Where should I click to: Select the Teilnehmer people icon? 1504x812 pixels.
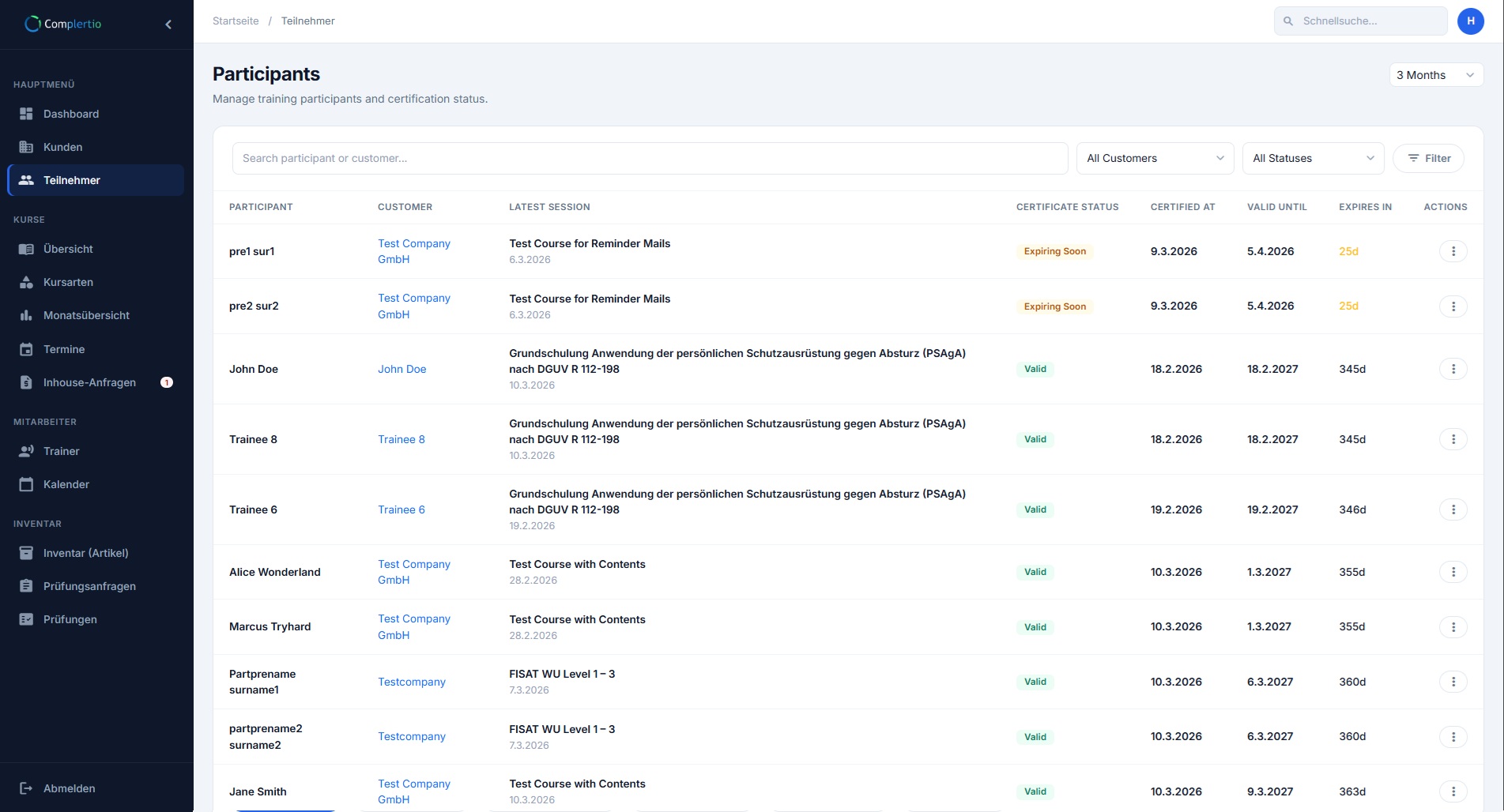click(26, 180)
